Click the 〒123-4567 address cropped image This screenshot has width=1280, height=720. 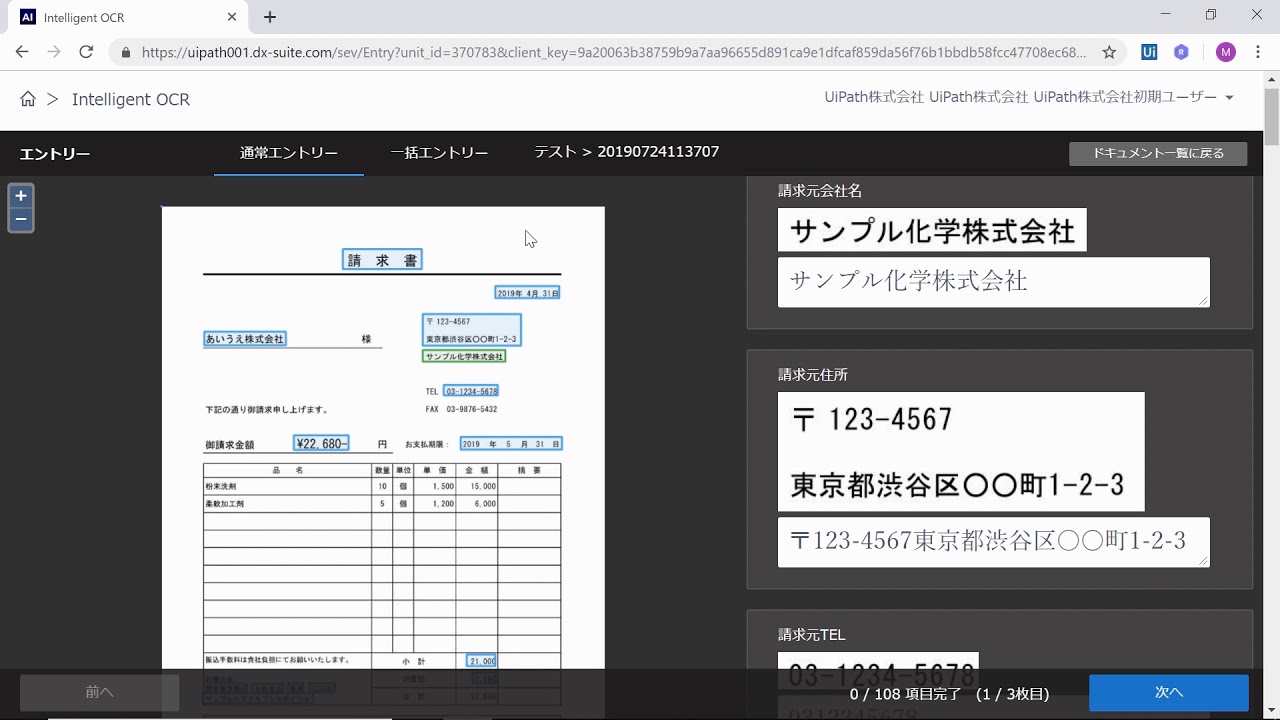pos(961,452)
